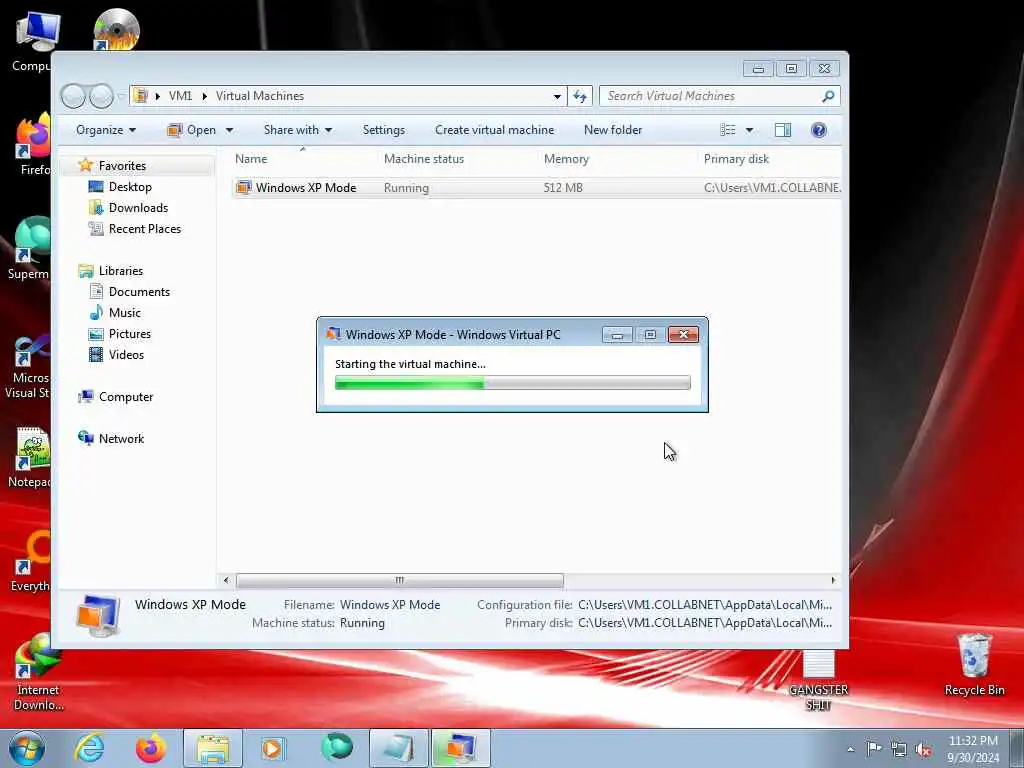The image size is (1024, 768).
Task: Click Windows XP Mode row icon
Action: [244, 187]
